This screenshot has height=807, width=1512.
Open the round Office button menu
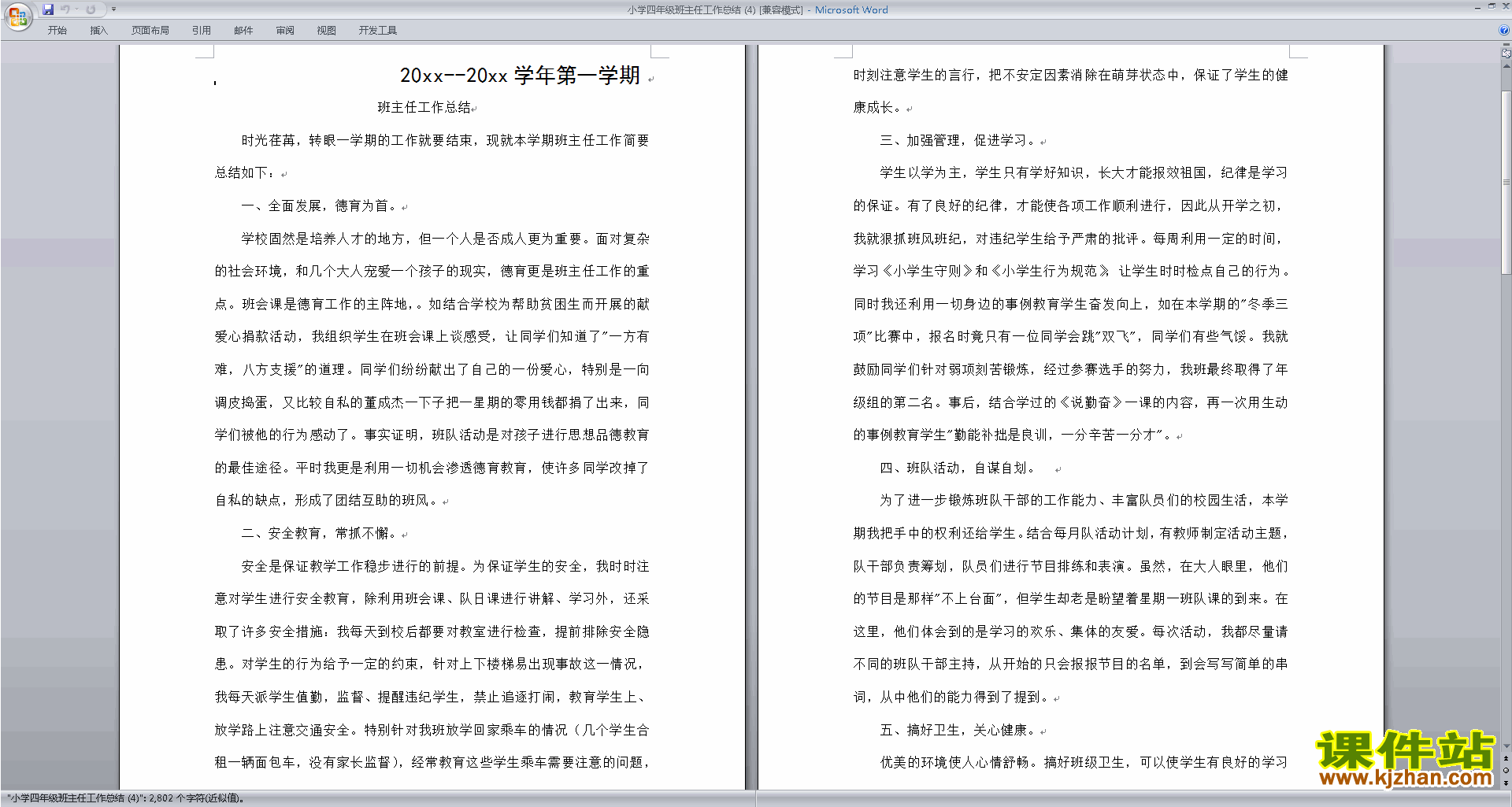(17, 17)
